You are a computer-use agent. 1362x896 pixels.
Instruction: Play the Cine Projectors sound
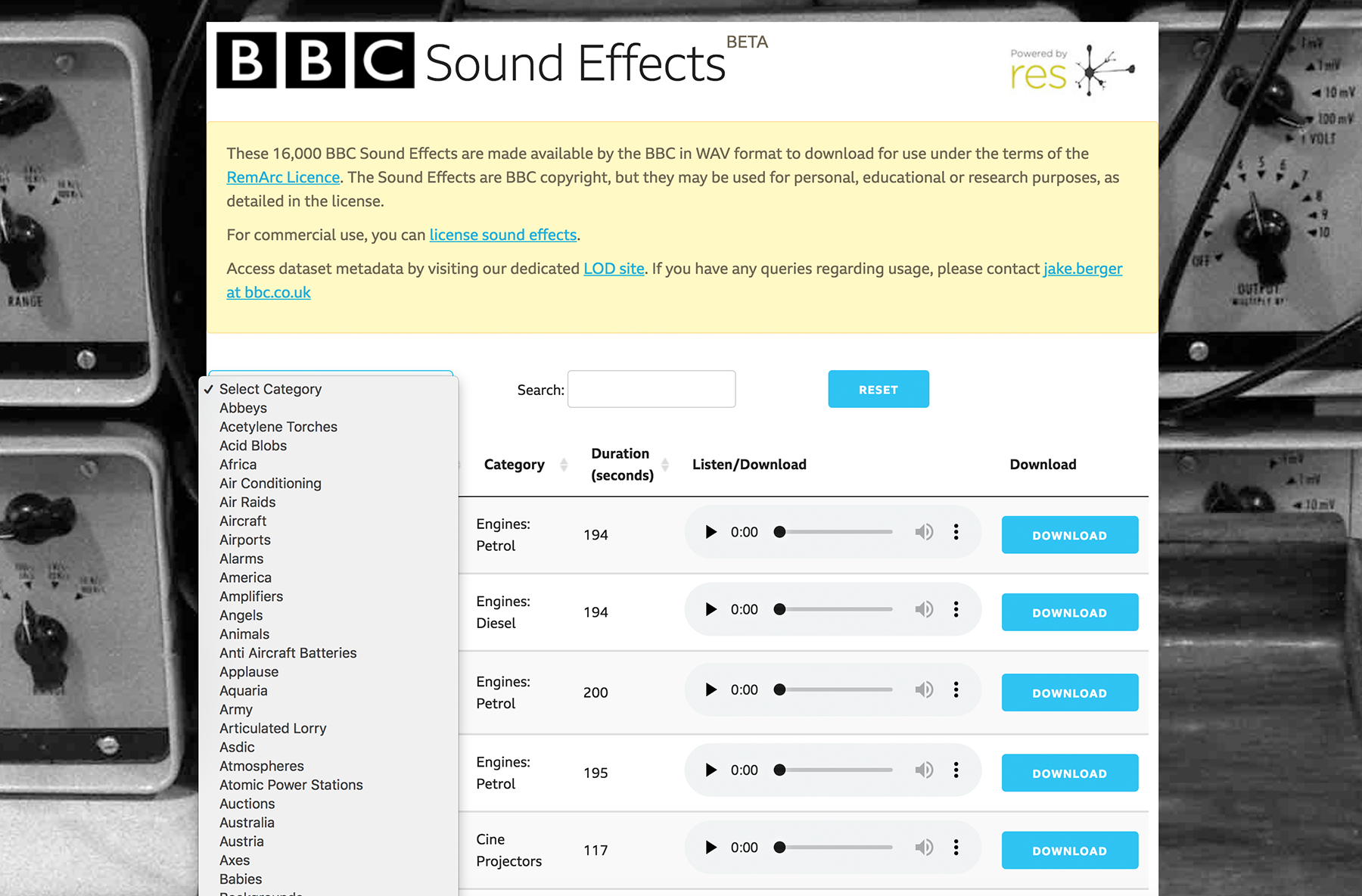coord(711,848)
